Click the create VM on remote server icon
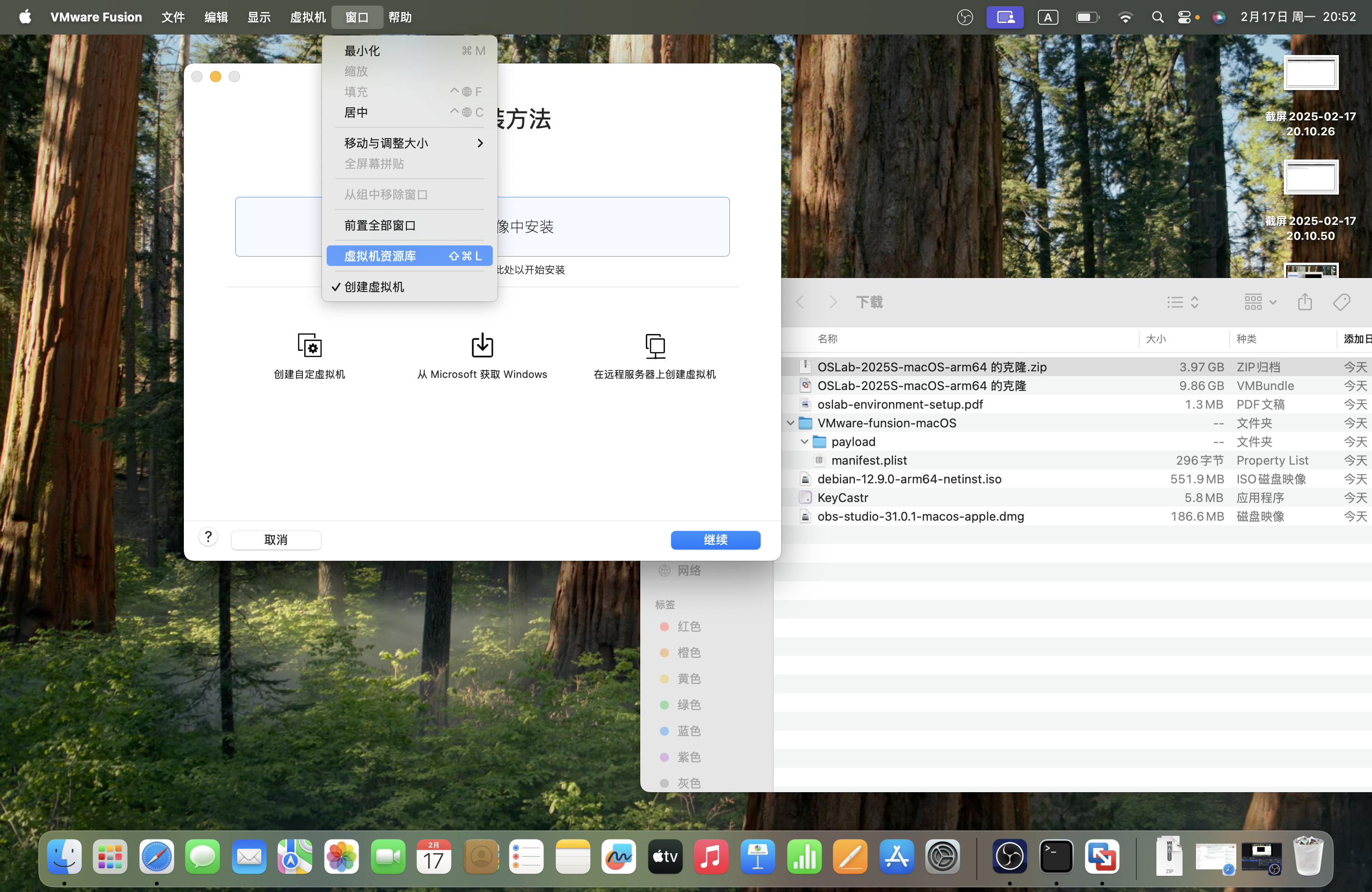The image size is (1372, 892). point(655,345)
